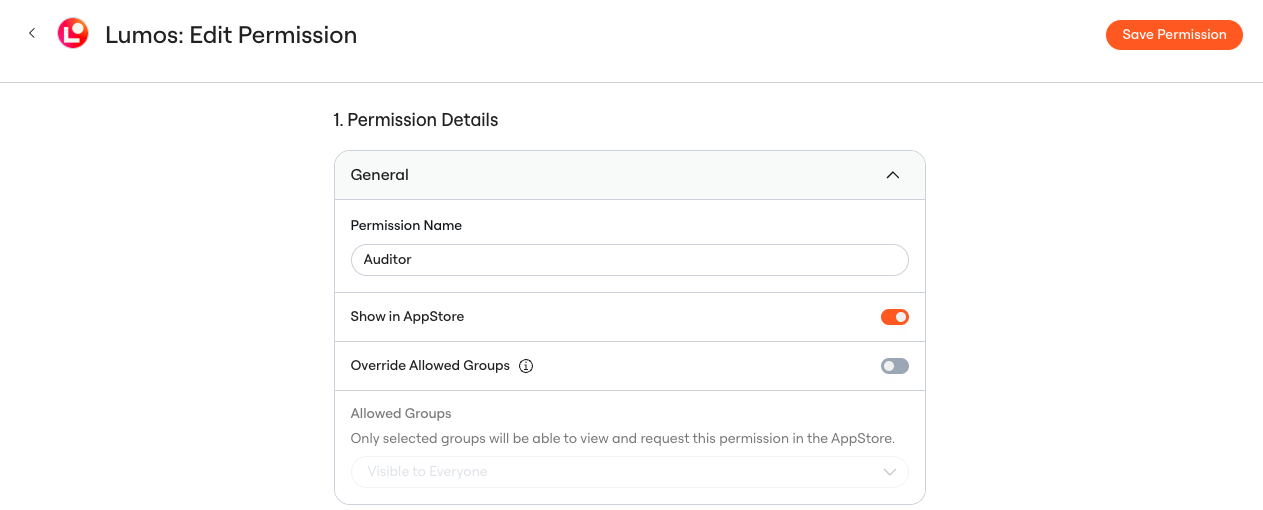
Task: Click the Override Allowed Groups label text
Action: click(430, 366)
